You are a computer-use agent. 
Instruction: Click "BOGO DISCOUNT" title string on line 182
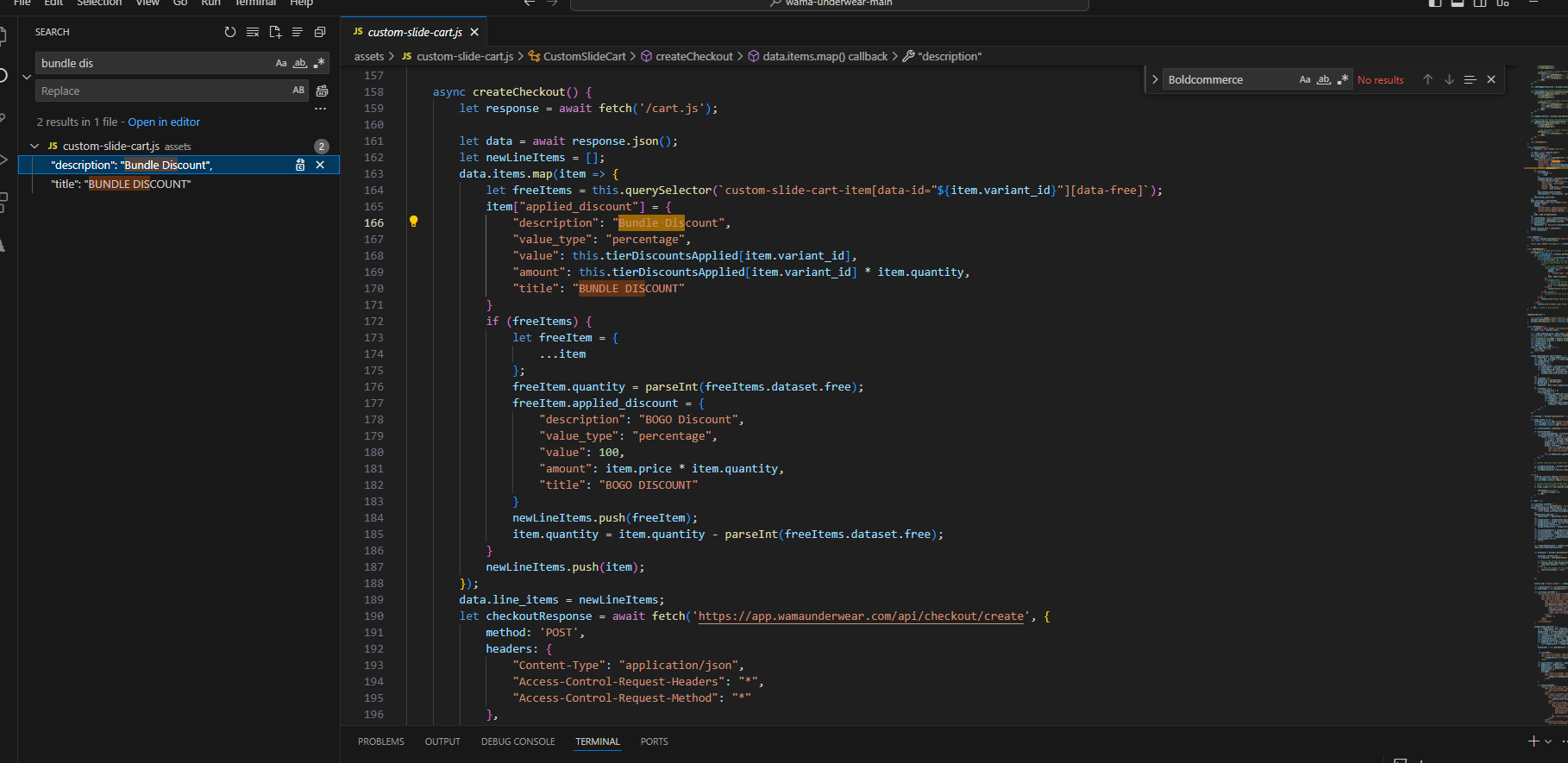point(649,485)
